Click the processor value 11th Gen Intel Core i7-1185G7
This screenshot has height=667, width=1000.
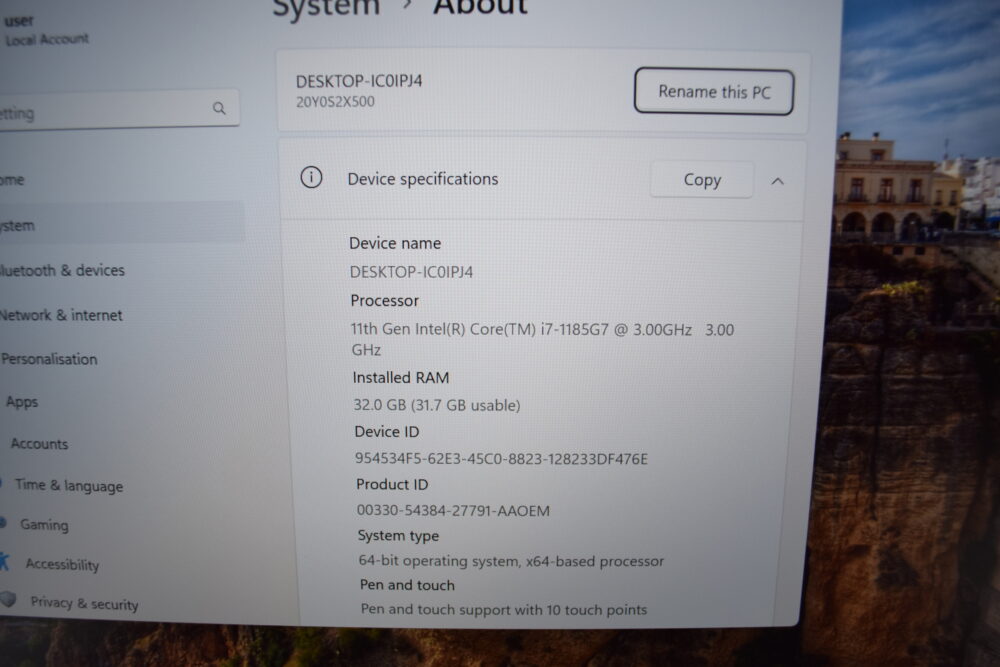tap(543, 339)
